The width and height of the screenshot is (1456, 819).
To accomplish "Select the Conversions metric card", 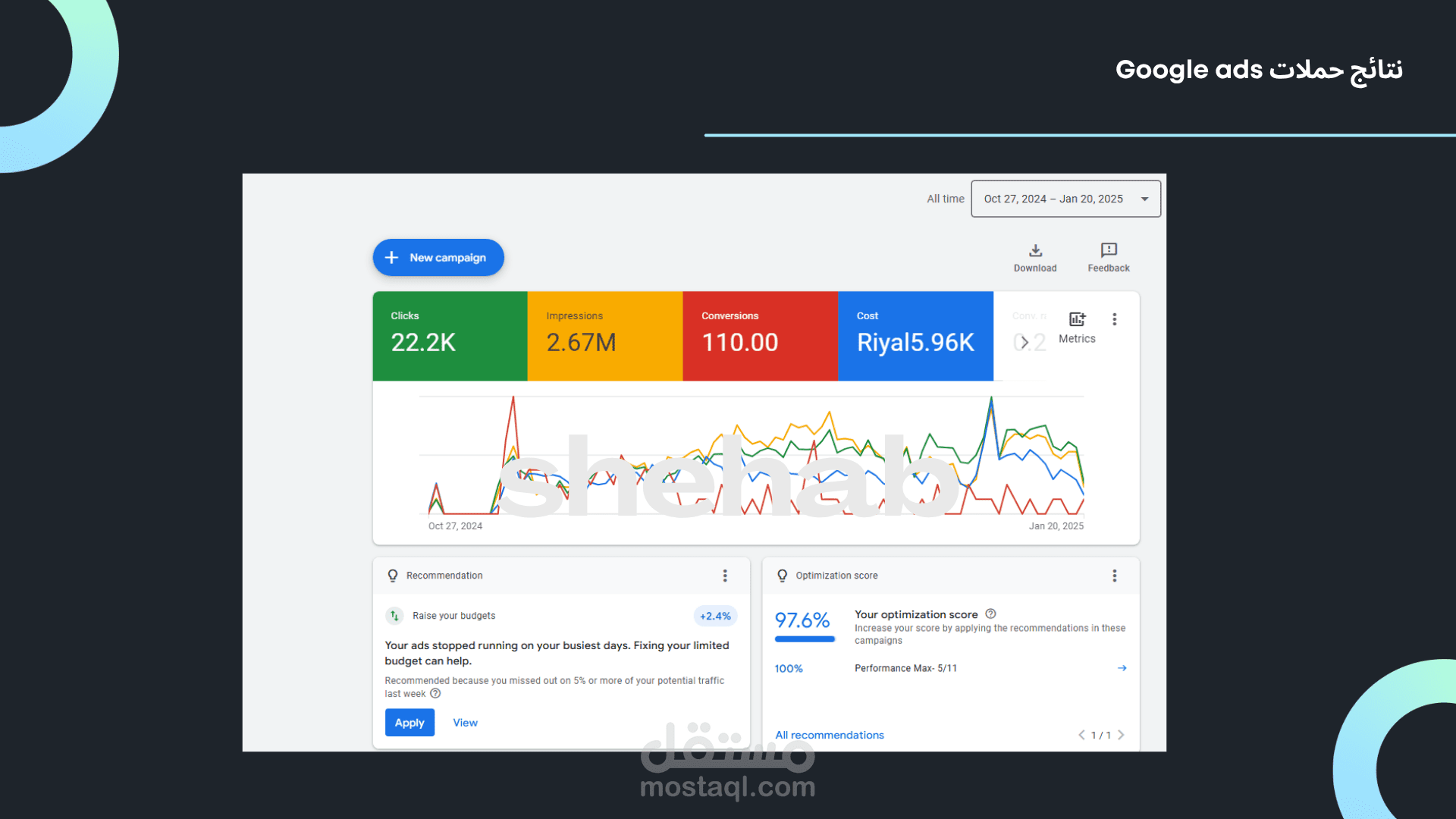I will 761,336.
